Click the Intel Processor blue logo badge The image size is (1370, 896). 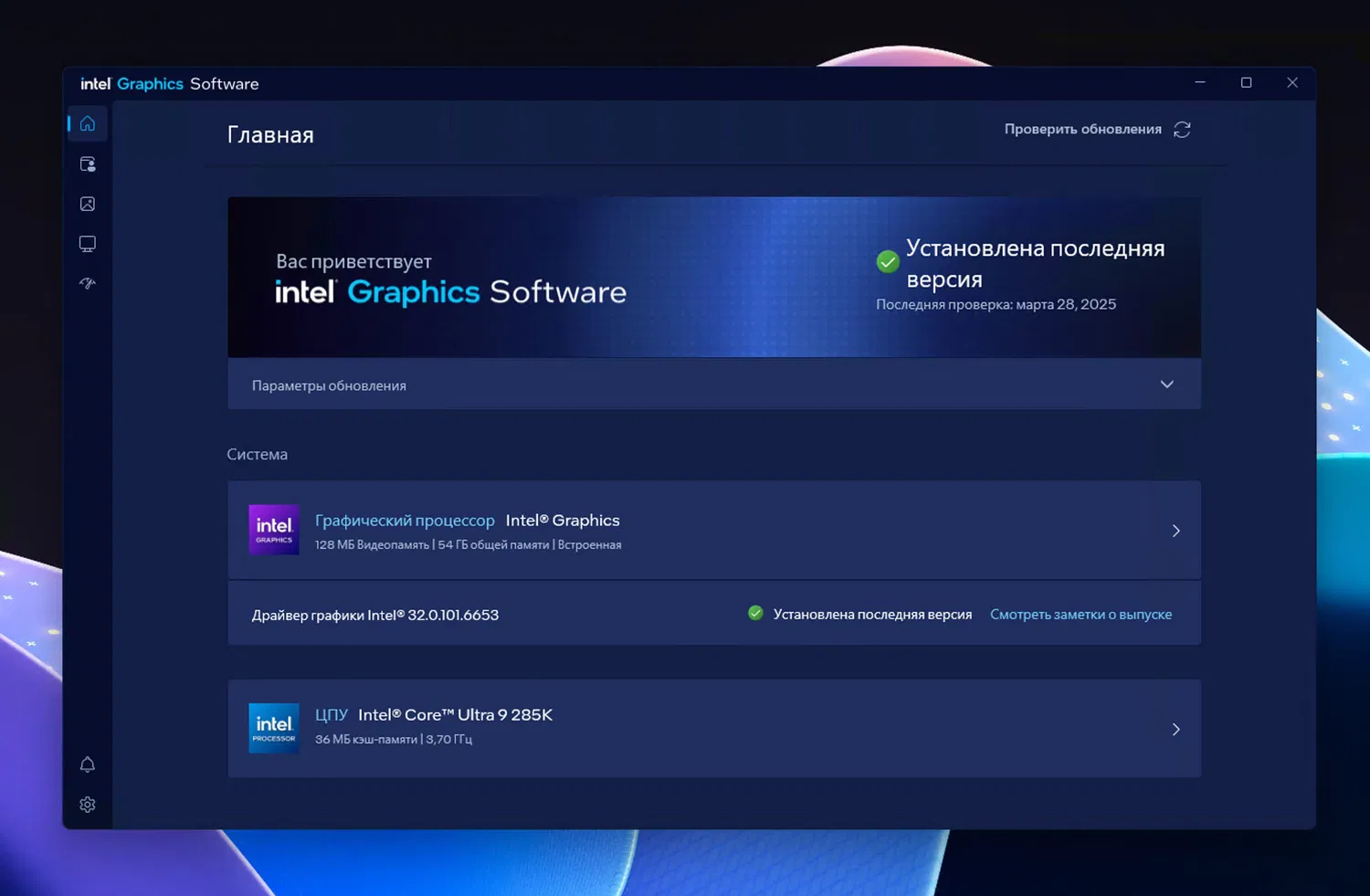point(274,728)
